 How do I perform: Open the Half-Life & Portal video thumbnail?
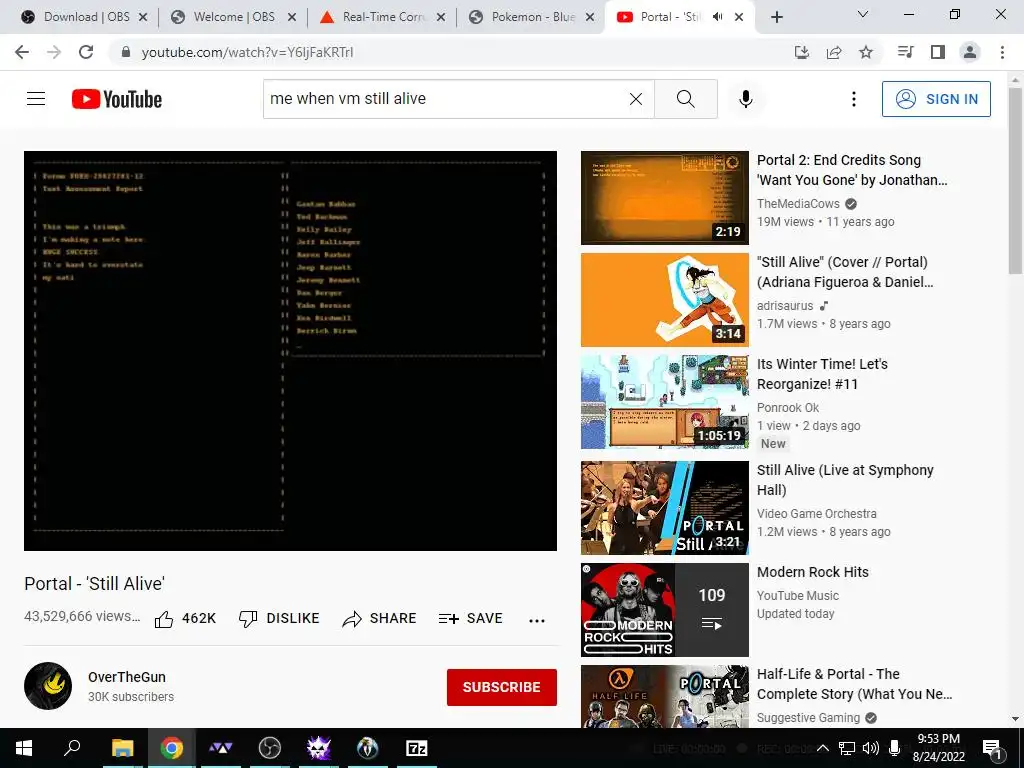pos(665,696)
